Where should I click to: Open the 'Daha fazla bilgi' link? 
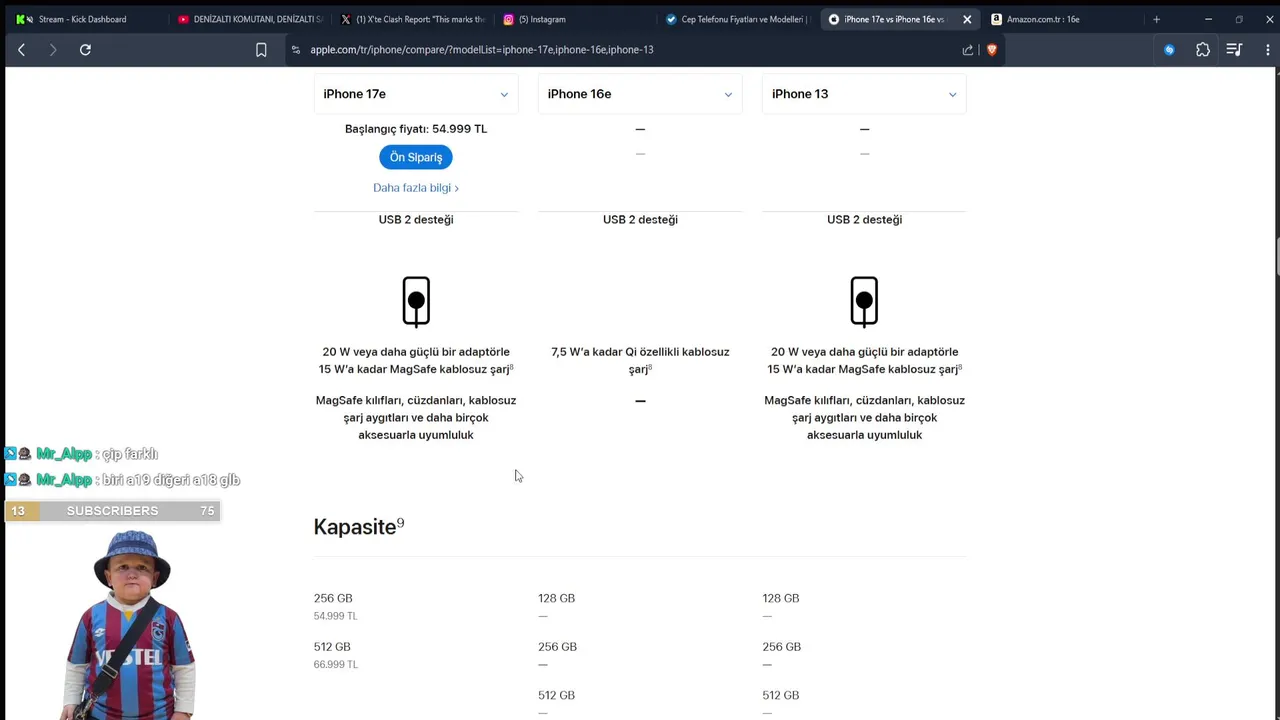[415, 188]
